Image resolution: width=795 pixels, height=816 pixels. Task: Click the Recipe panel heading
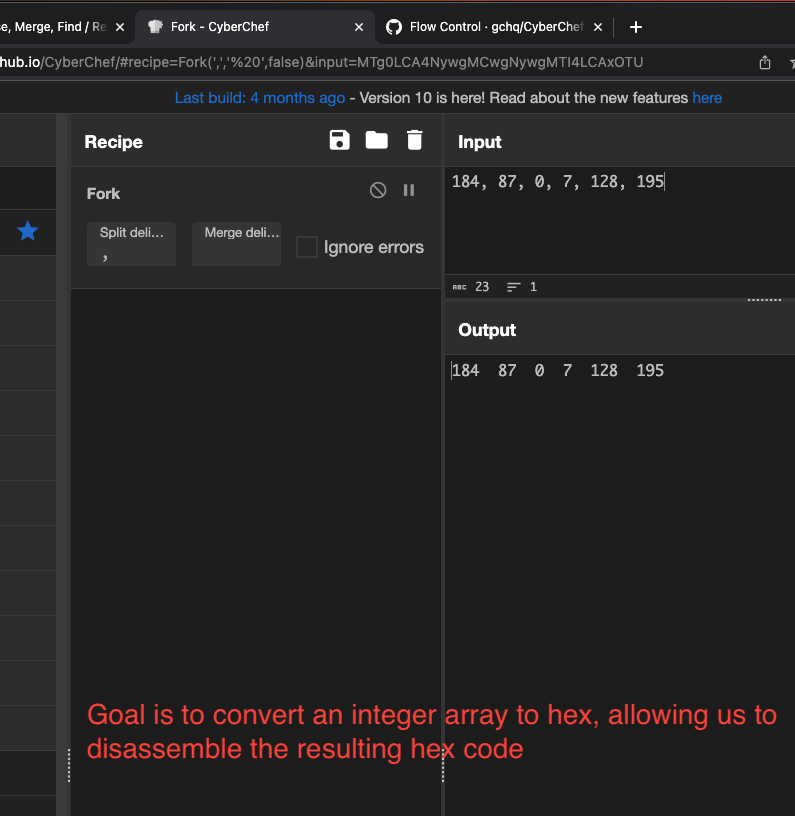[x=113, y=142]
